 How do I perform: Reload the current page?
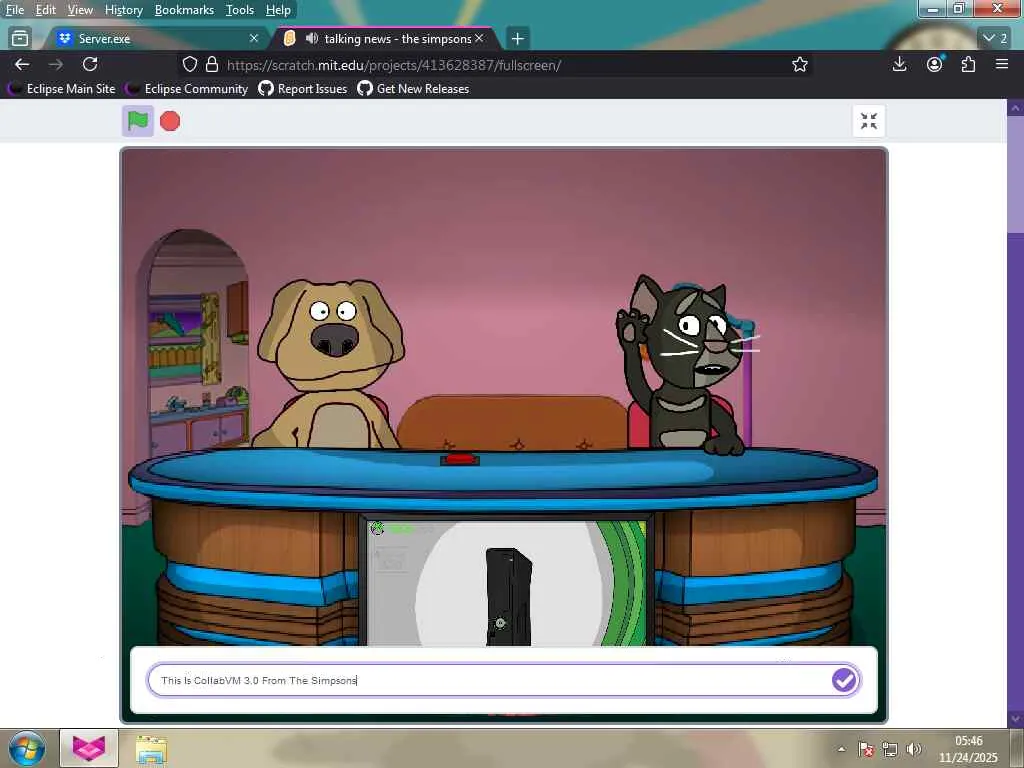click(x=90, y=64)
